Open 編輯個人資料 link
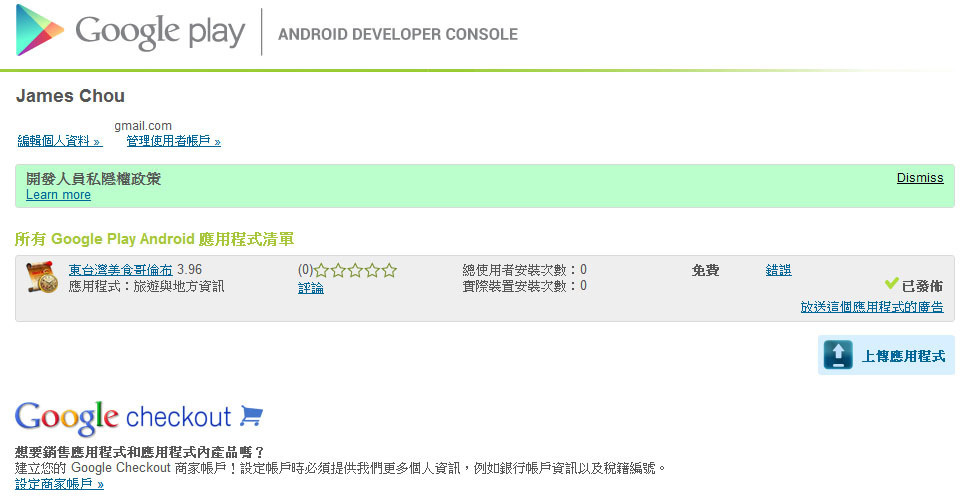 click(x=60, y=141)
